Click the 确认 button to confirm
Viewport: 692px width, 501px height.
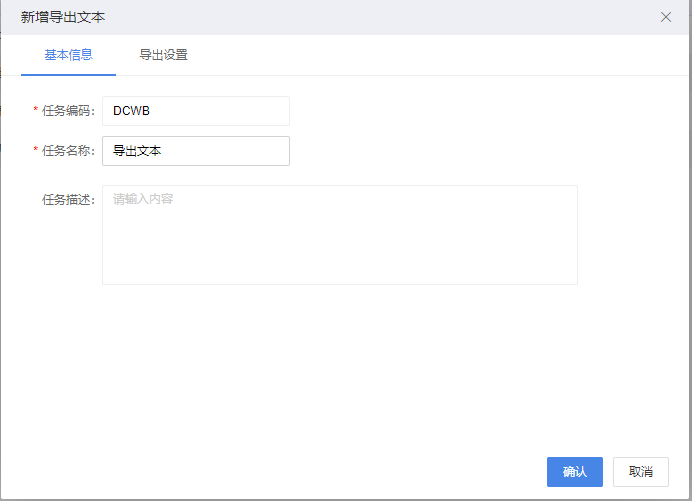[x=574, y=472]
